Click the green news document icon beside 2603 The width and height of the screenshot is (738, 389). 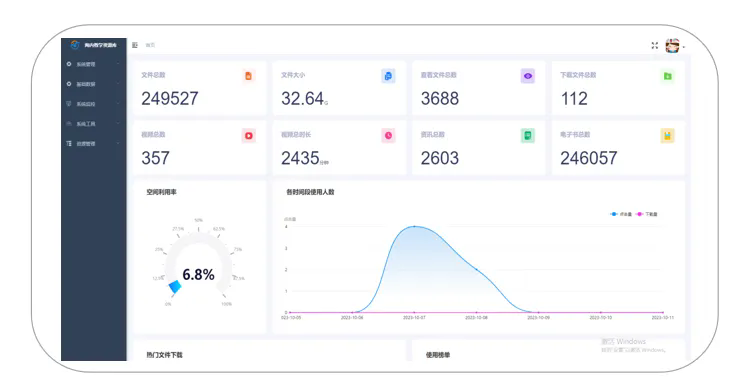(528, 136)
